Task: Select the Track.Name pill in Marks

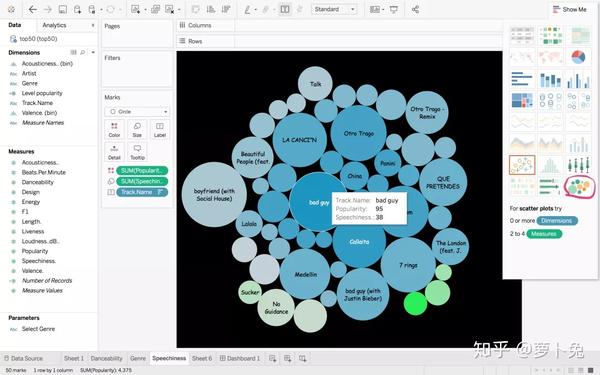Action: 142,192
